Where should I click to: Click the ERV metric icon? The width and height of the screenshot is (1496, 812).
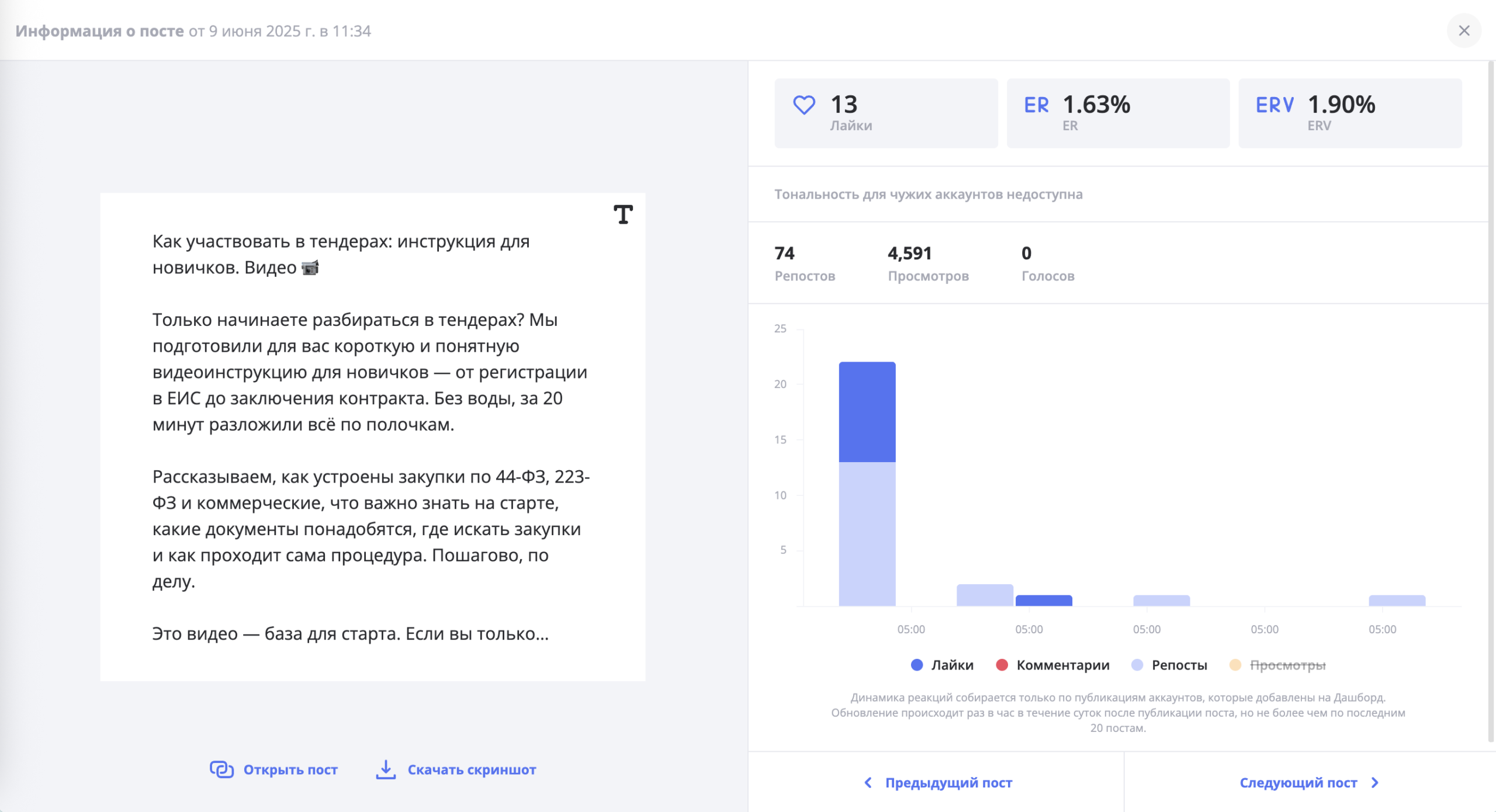pyautogui.click(x=1275, y=104)
